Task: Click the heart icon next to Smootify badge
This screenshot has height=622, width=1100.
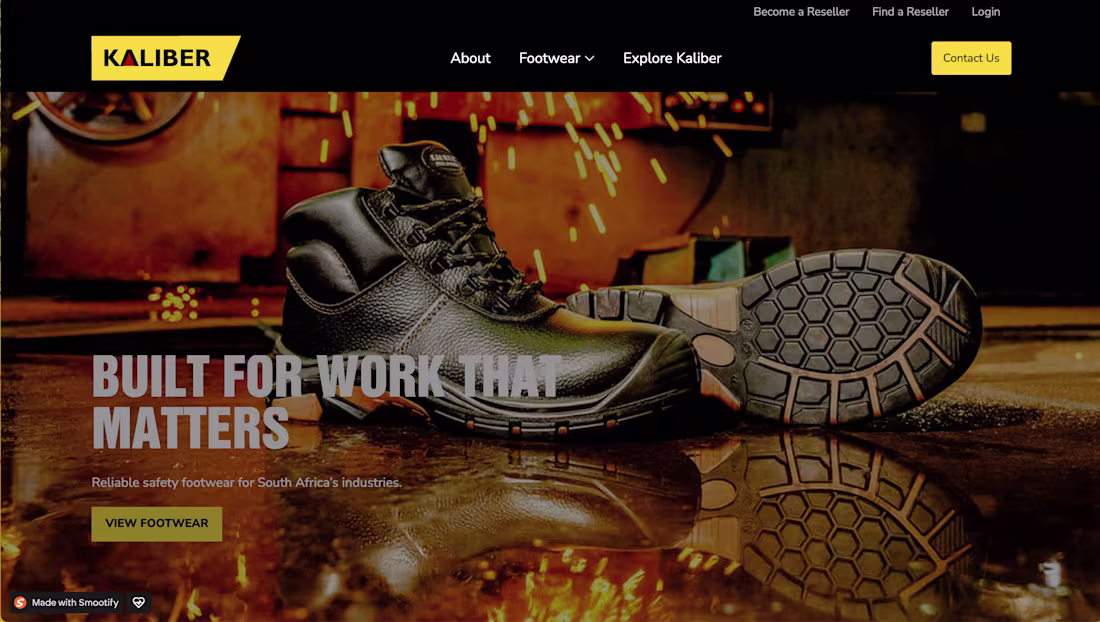Action: pos(137,602)
